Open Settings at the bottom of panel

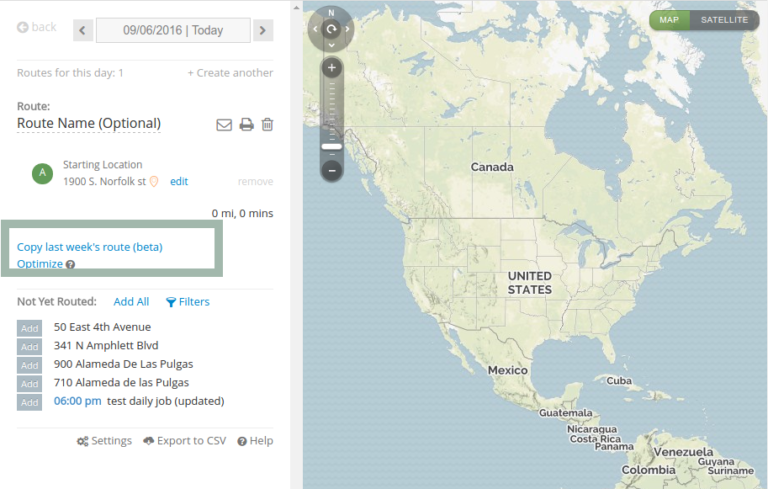pyautogui.click(x=104, y=441)
